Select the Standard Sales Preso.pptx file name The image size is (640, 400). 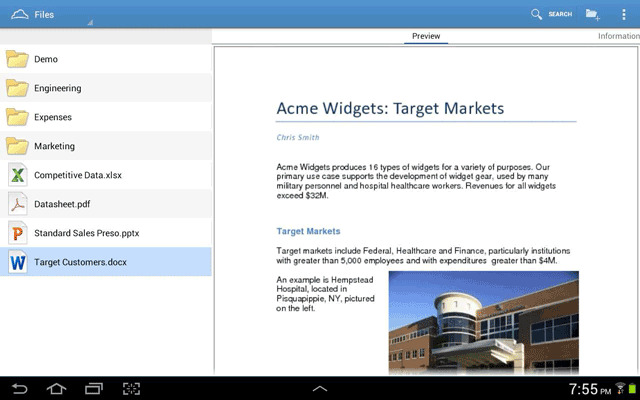pos(87,233)
